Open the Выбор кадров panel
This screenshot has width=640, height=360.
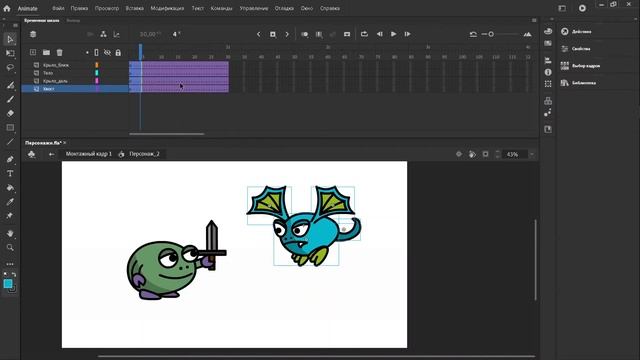[x=586, y=66]
